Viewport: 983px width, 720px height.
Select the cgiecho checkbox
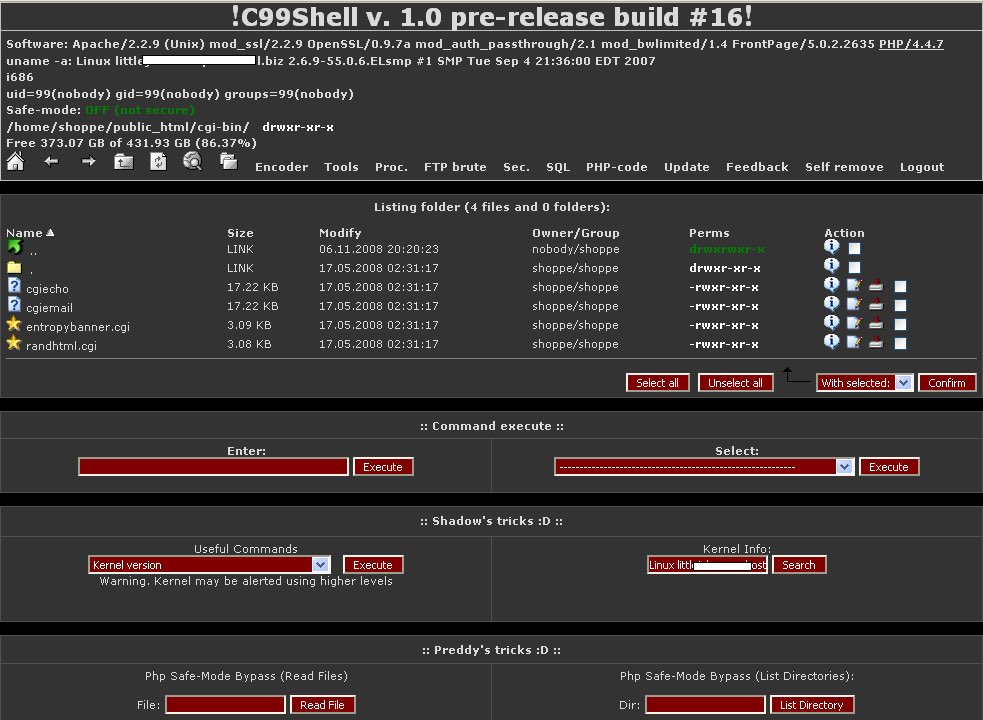click(900, 287)
